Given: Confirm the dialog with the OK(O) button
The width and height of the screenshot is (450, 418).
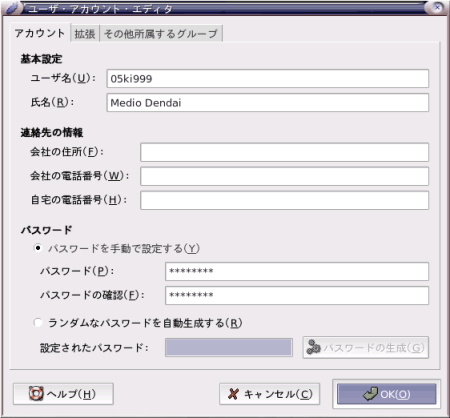Looking at the screenshot, I should [386, 394].
